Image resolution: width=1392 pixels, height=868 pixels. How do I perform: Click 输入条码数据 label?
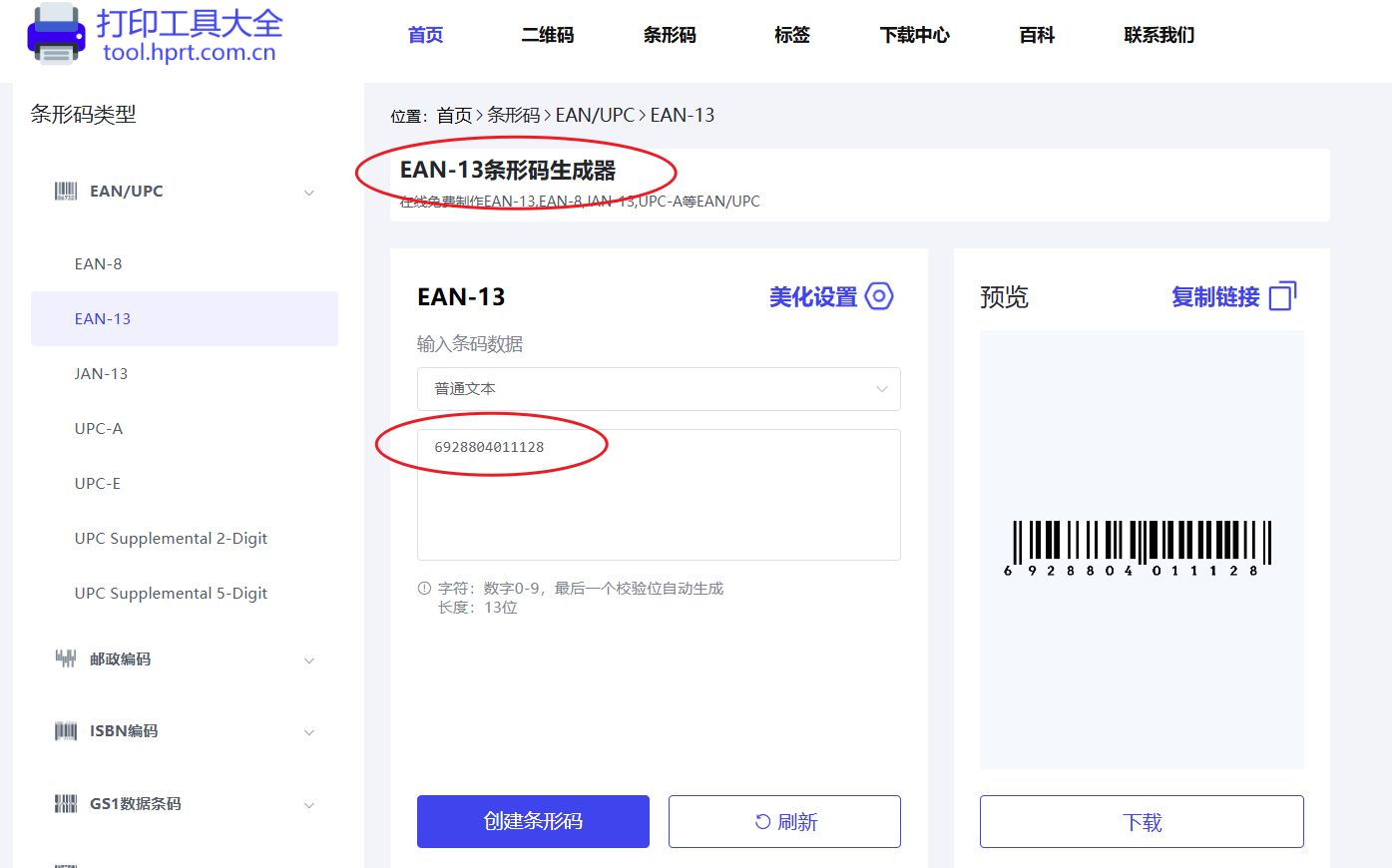[x=470, y=344]
